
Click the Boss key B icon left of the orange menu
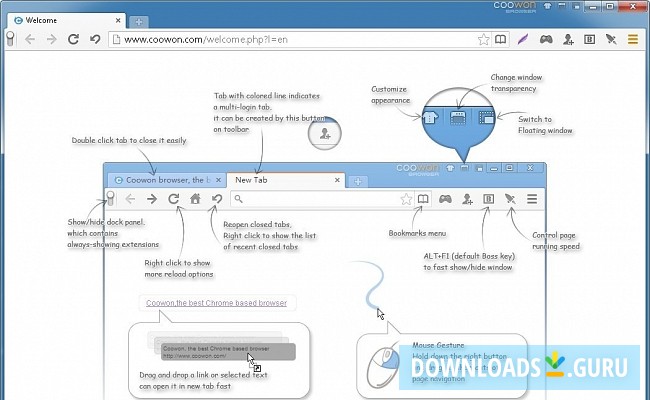pyautogui.click(x=589, y=39)
